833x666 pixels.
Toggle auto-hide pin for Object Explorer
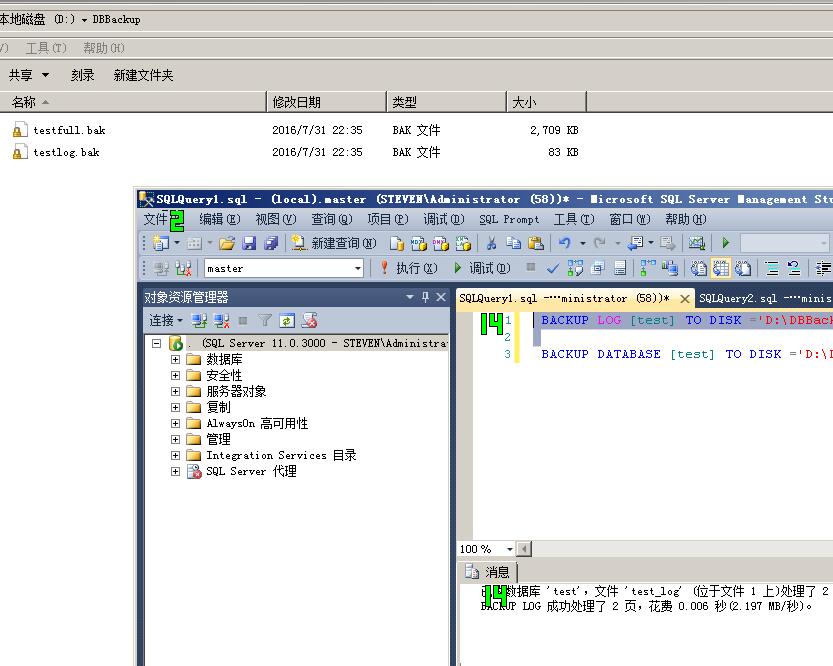tap(425, 297)
